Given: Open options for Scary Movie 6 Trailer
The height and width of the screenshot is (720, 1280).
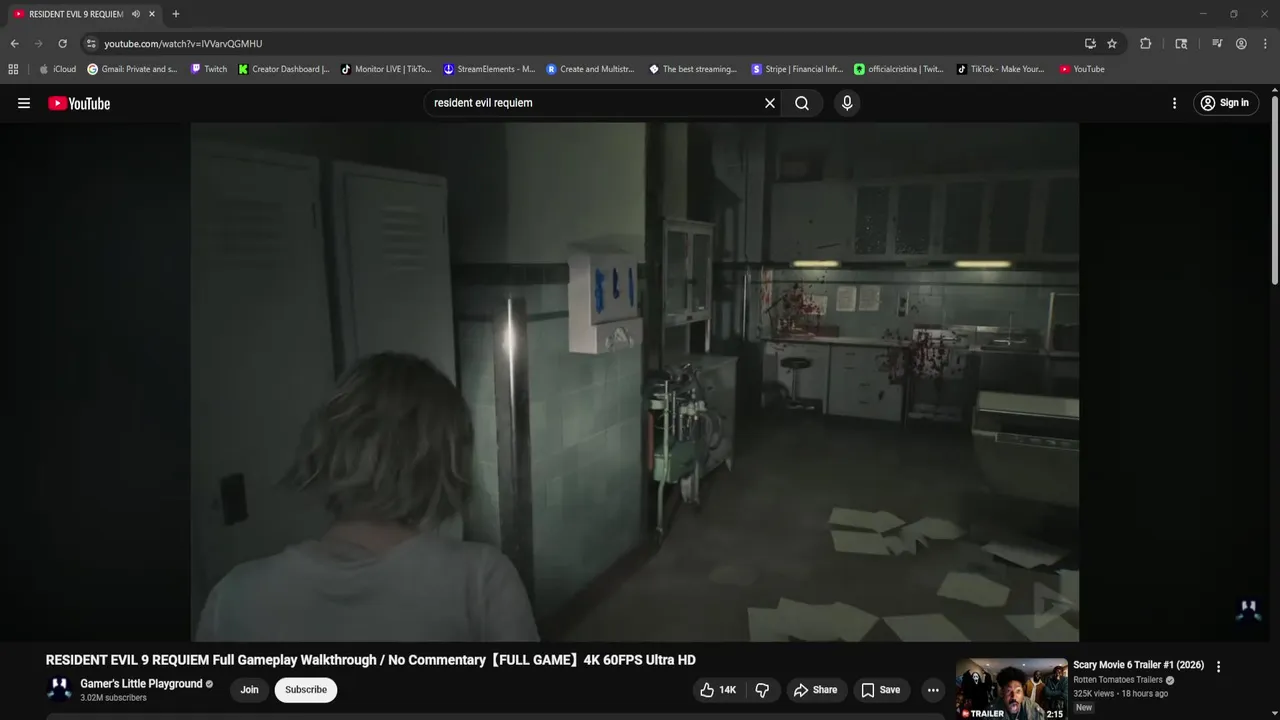Looking at the screenshot, I should point(1218,666).
